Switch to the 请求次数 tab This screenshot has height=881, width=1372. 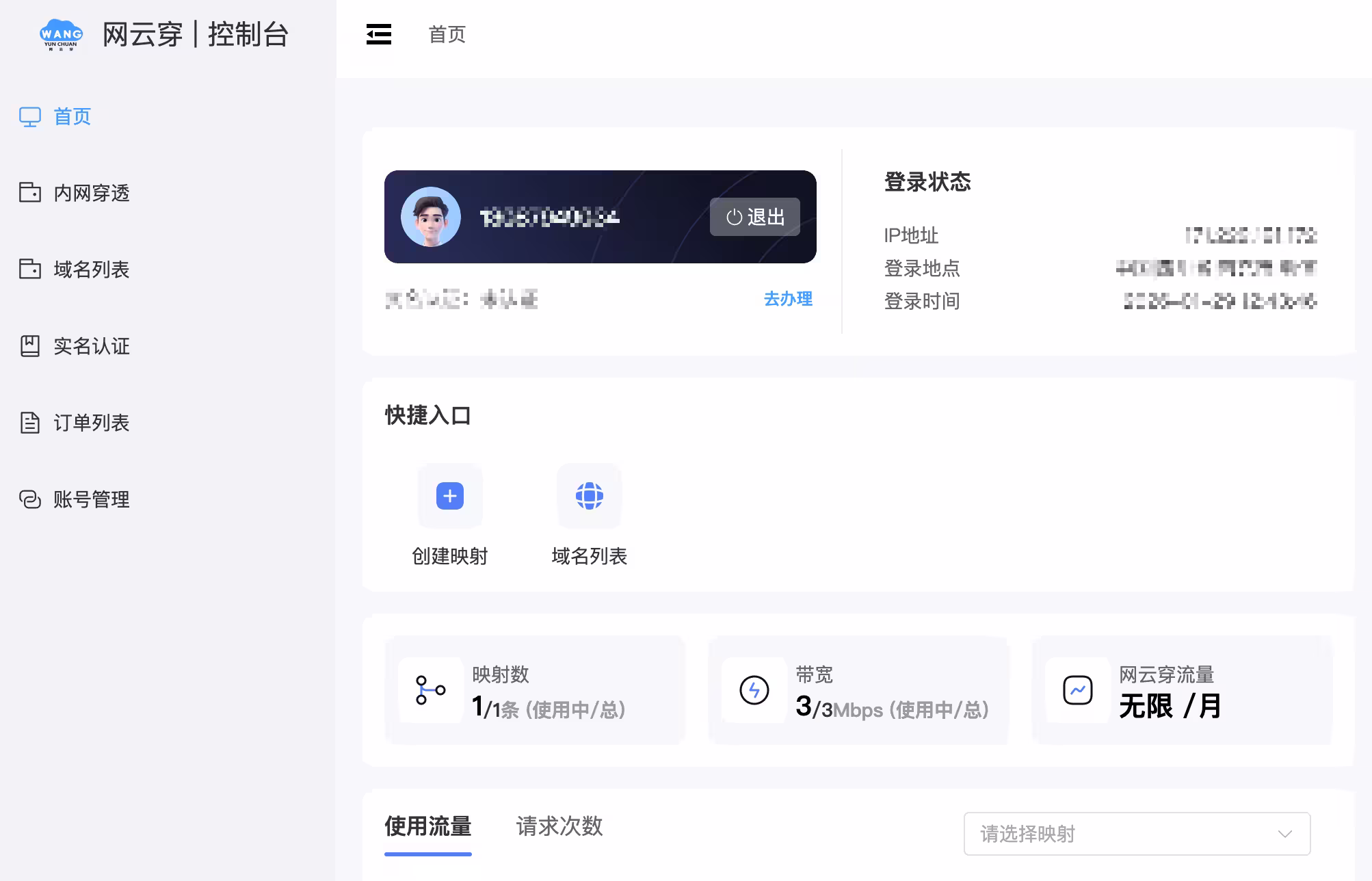[x=559, y=826]
